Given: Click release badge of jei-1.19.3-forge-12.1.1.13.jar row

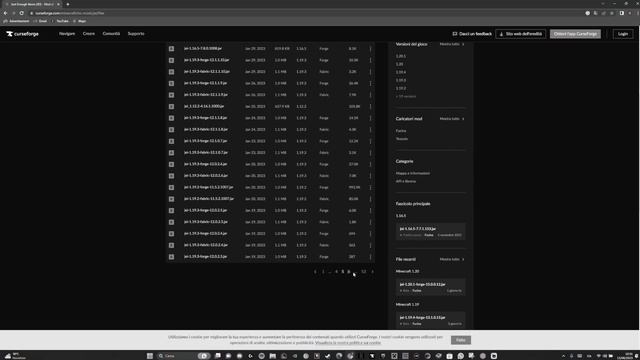Looking at the screenshot, I should coord(171,60).
